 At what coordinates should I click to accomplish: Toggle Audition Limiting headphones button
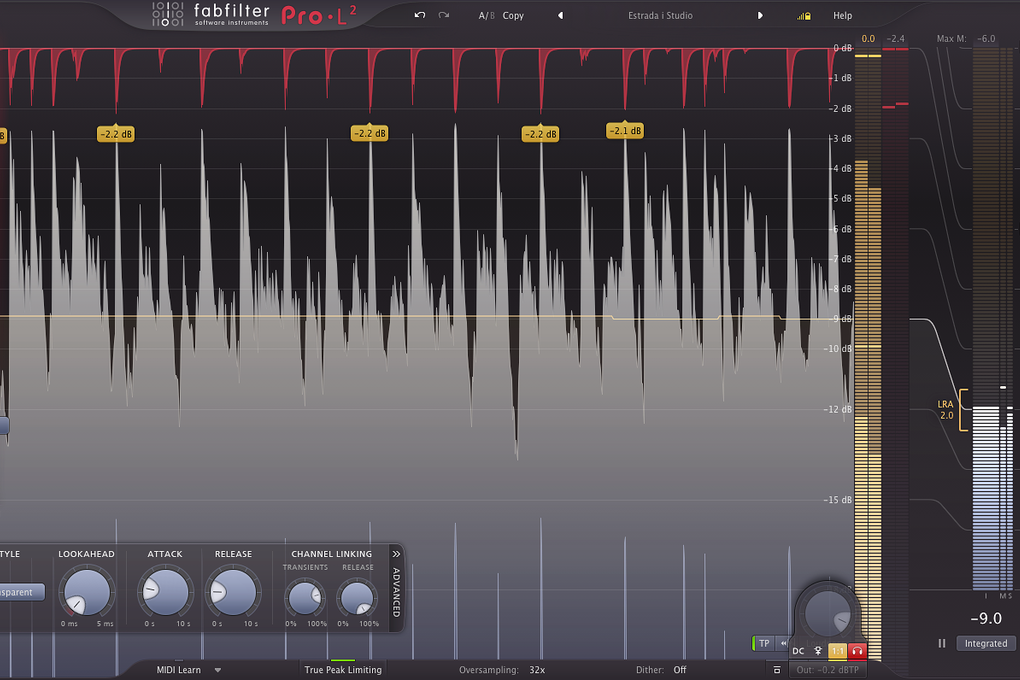857,651
